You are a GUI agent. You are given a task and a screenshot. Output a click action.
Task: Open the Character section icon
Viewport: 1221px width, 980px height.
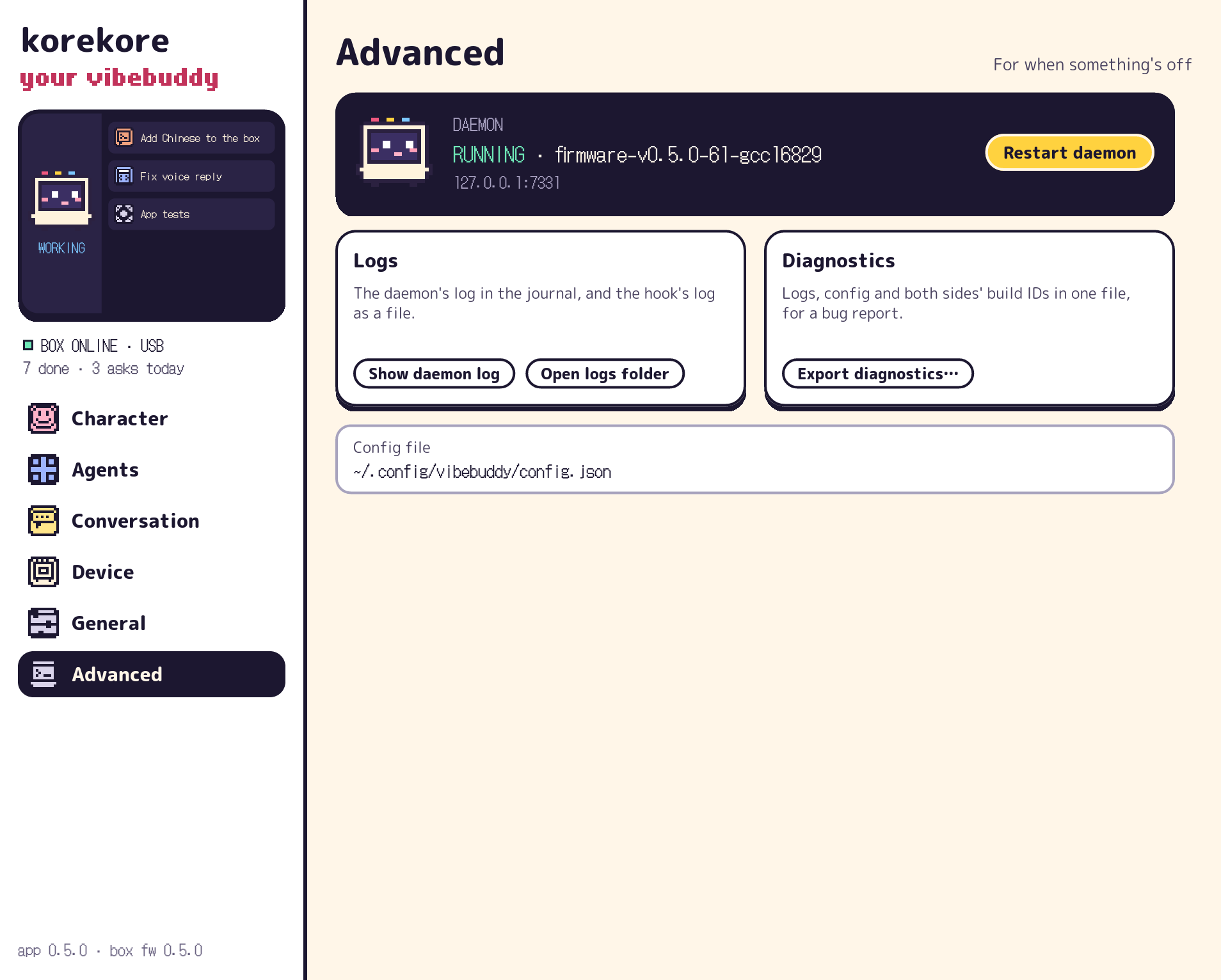tap(44, 418)
